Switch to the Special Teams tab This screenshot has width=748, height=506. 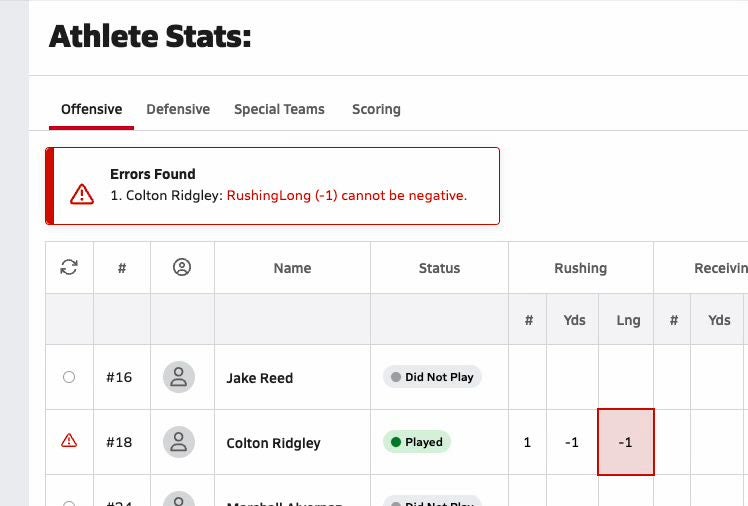279,109
